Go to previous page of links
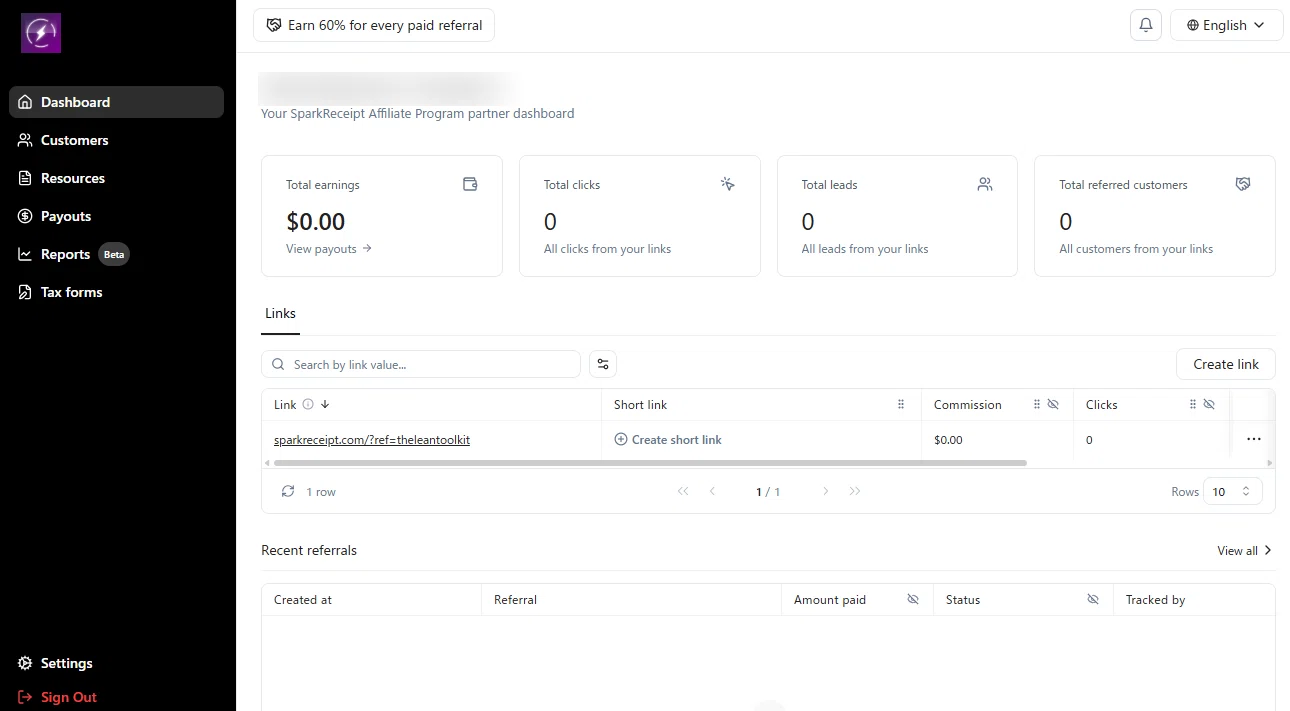 [x=712, y=491]
